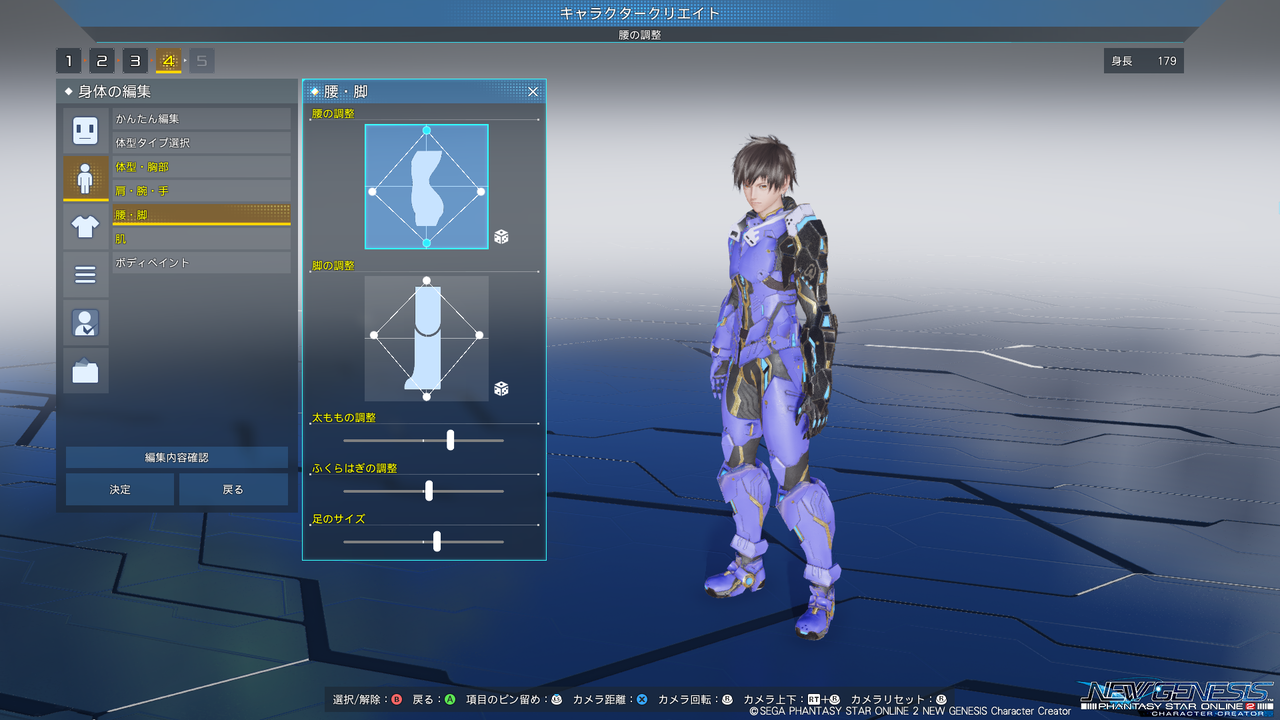1280x720 pixels.
Task: Go to creation step 2
Action: point(102,61)
